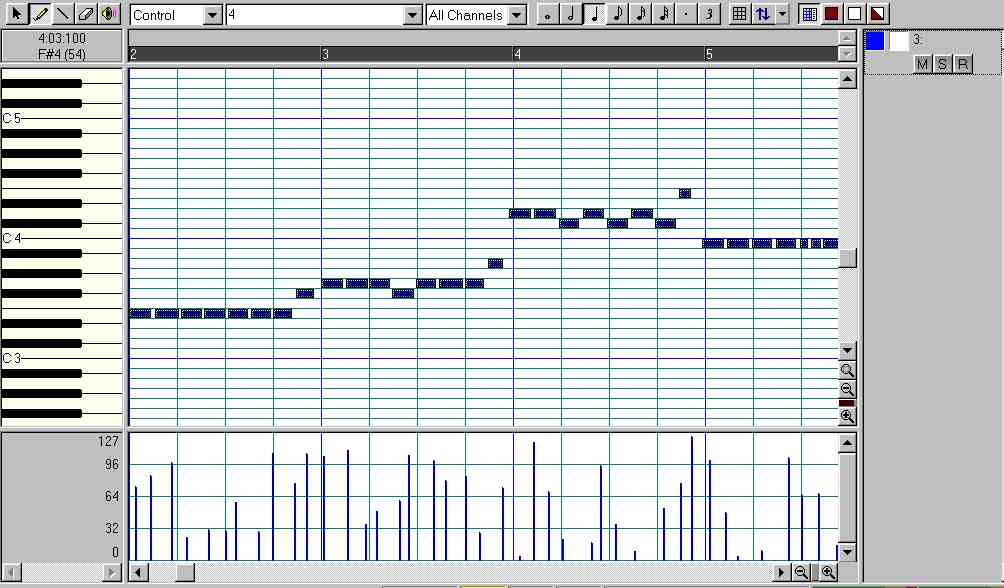
Task: Click the C 5 piano key
Action: pos(61,118)
